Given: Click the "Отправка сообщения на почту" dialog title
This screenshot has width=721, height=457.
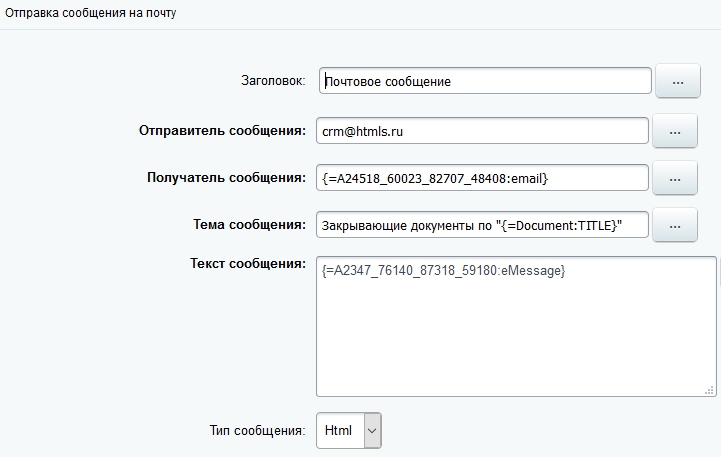Looking at the screenshot, I should [x=91, y=13].
